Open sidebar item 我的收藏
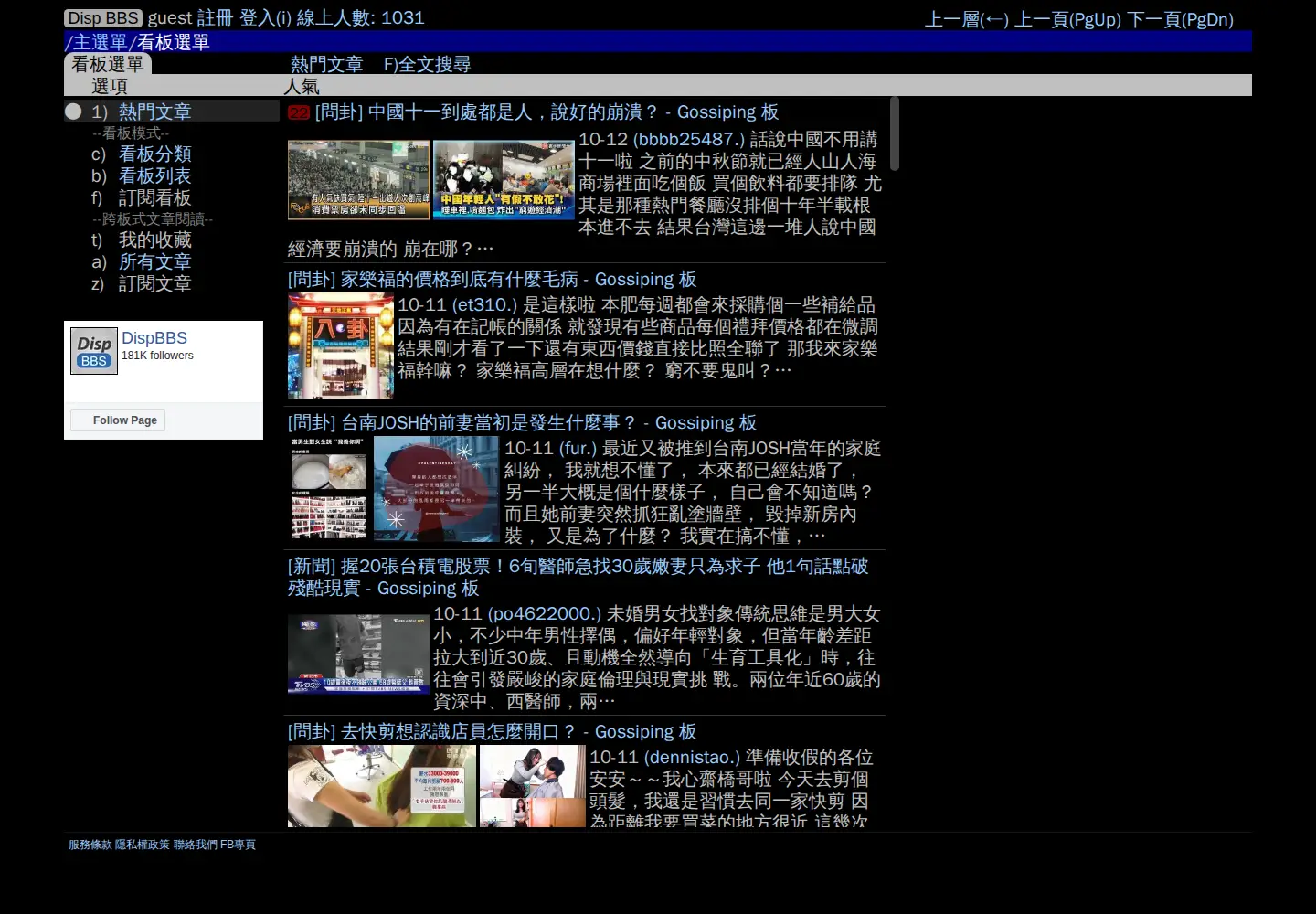Viewport: 1316px width, 914px height. [154, 239]
